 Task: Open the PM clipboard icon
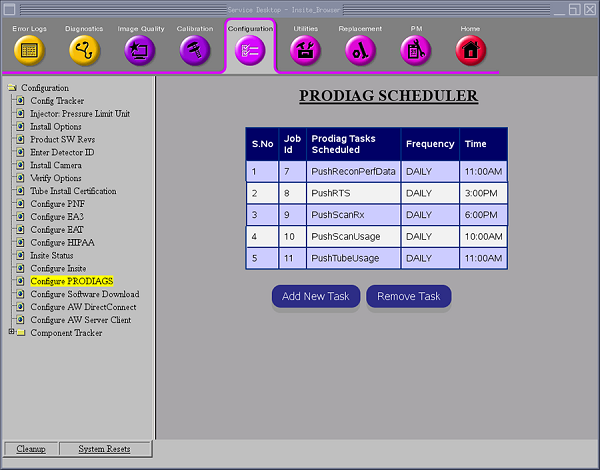point(415,50)
